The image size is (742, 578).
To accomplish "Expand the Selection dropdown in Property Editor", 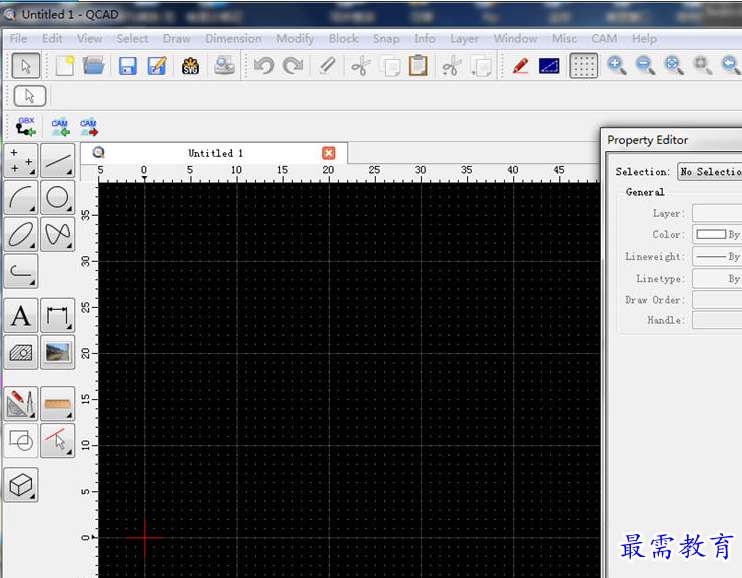I will point(710,171).
